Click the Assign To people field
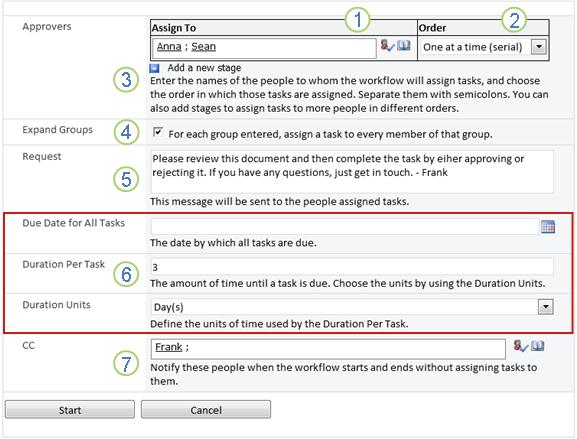The image size is (577, 439). (x=264, y=48)
